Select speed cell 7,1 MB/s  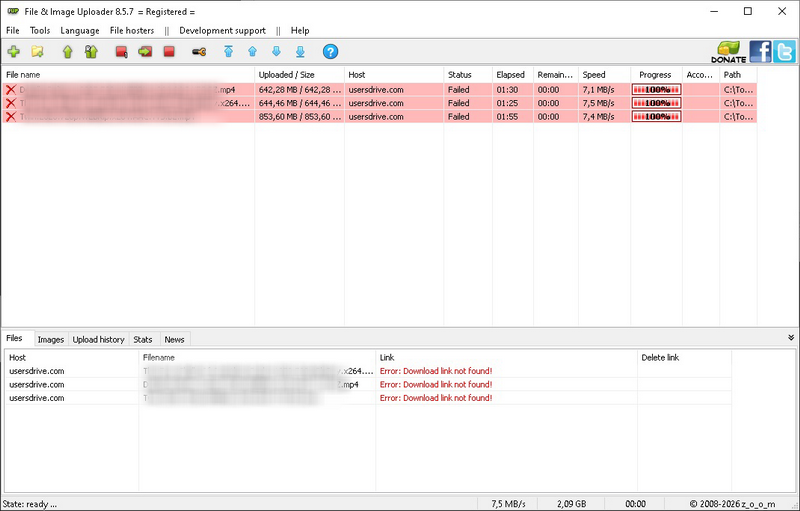[x=598, y=90]
